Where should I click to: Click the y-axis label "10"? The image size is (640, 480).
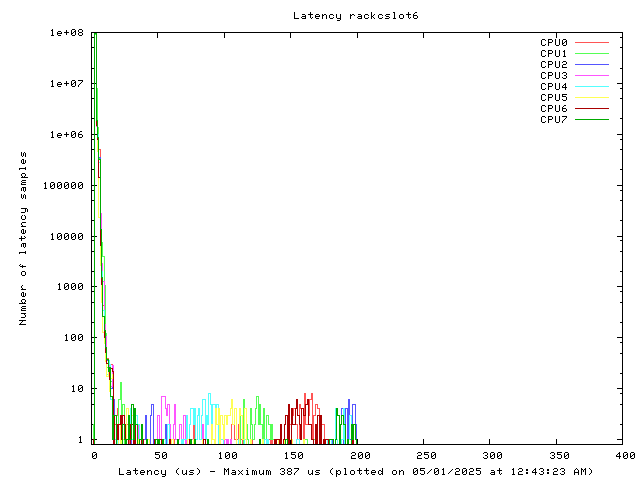tap(77, 389)
